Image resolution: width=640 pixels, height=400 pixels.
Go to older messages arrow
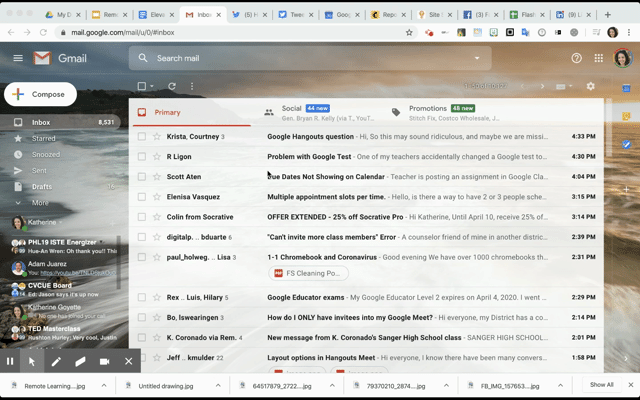(542, 87)
